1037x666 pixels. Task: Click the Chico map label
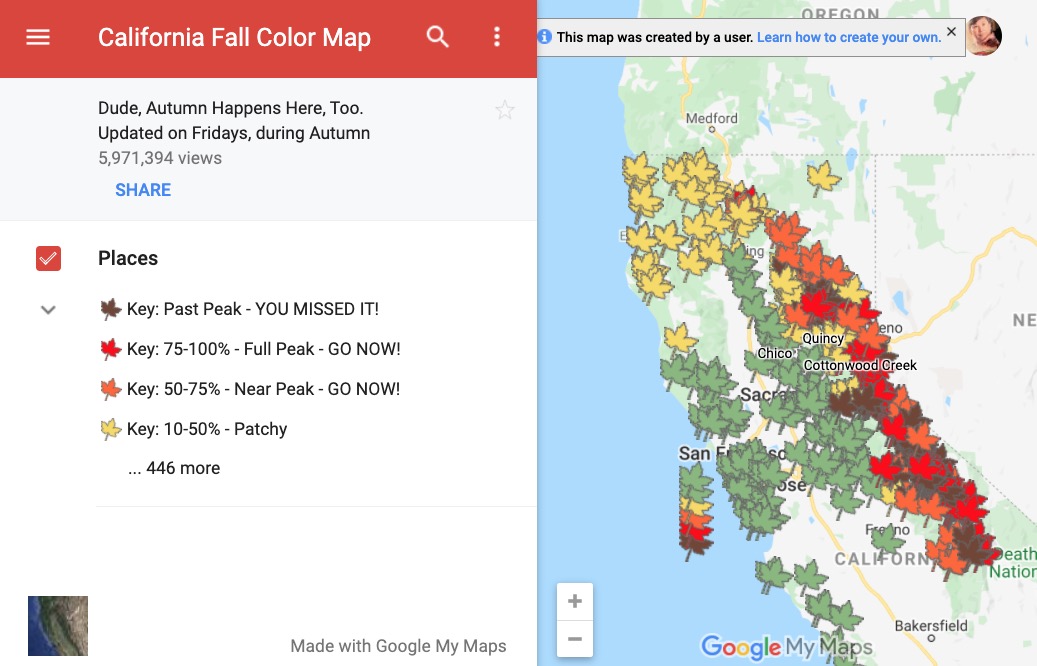[x=774, y=353]
